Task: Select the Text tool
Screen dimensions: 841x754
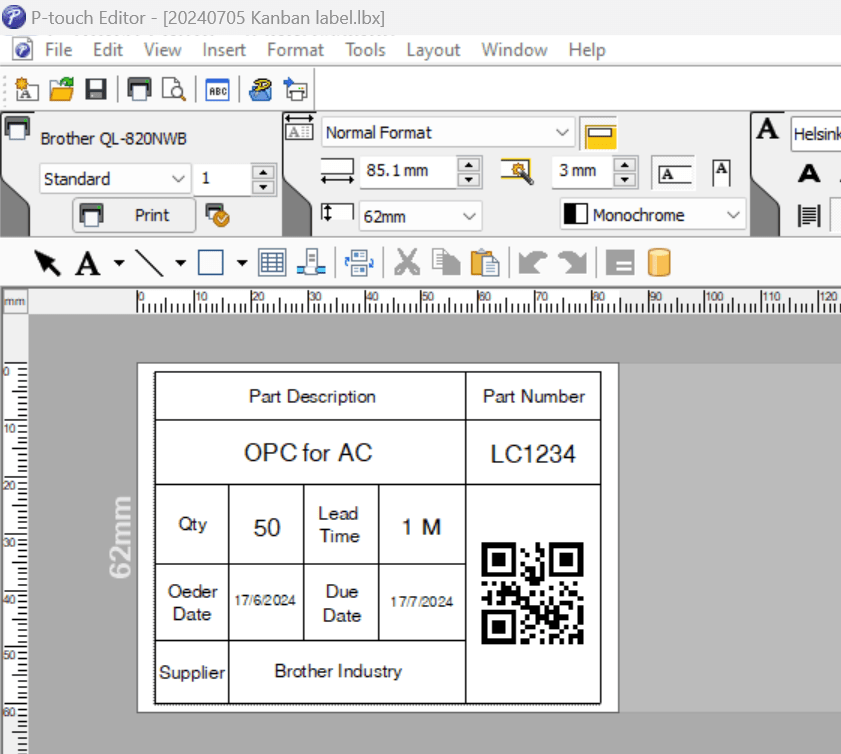Action: [87, 263]
